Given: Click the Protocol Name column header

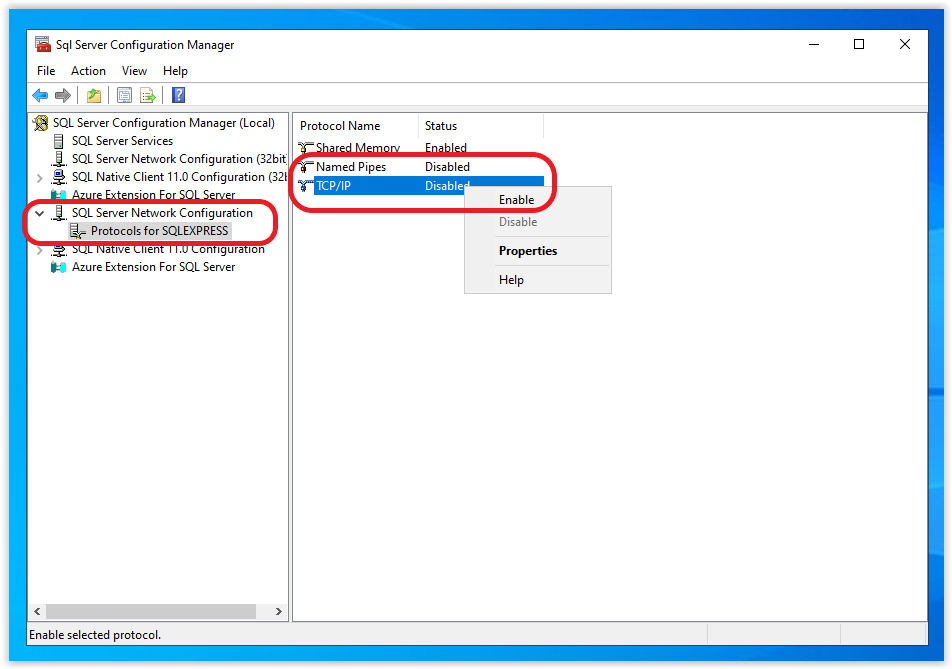Looking at the screenshot, I should (356, 126).
